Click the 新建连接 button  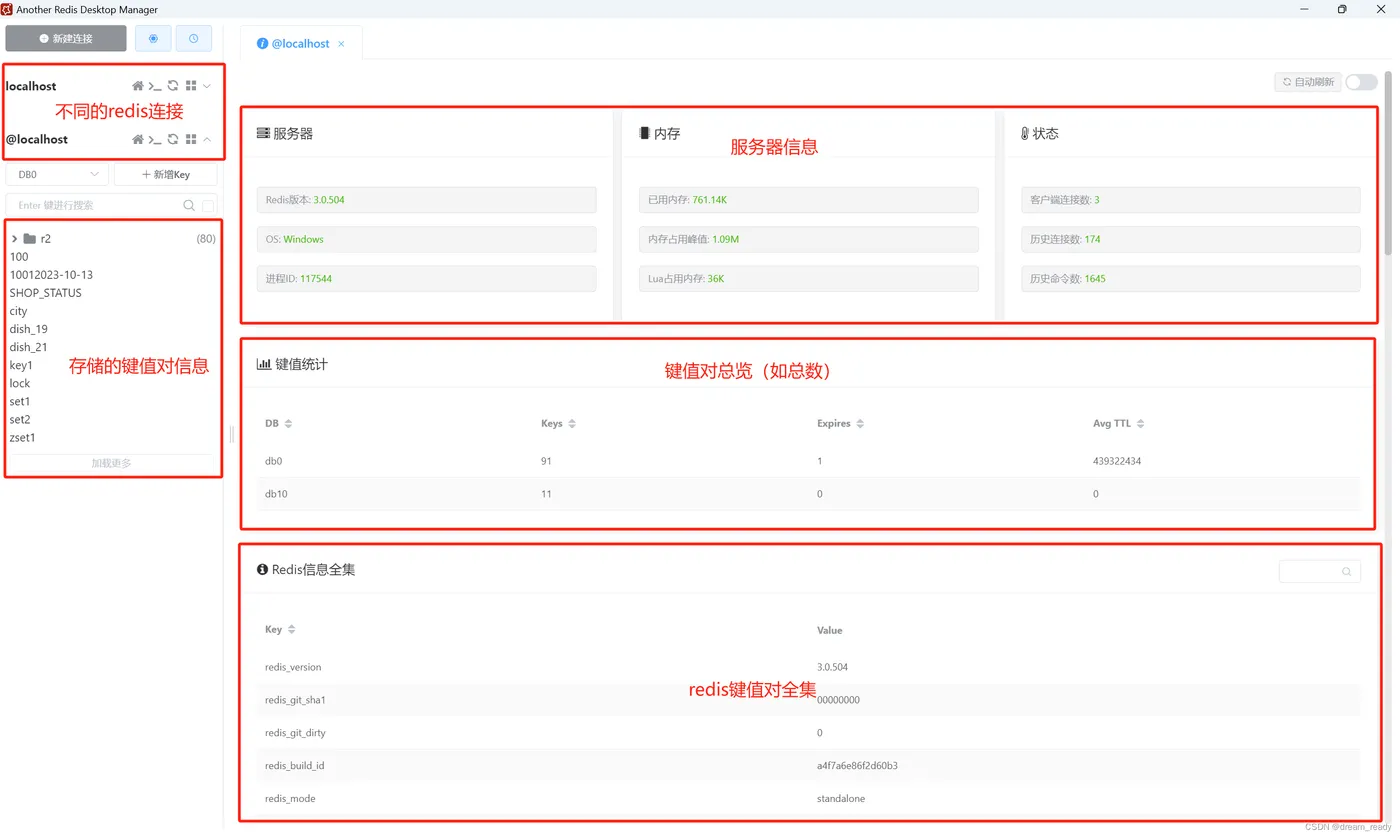66,38
